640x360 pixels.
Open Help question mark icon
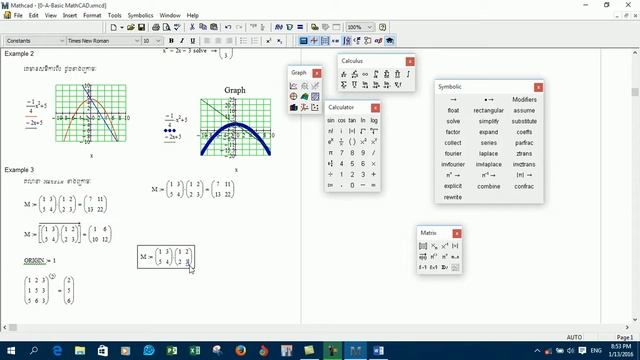[382, 27]
